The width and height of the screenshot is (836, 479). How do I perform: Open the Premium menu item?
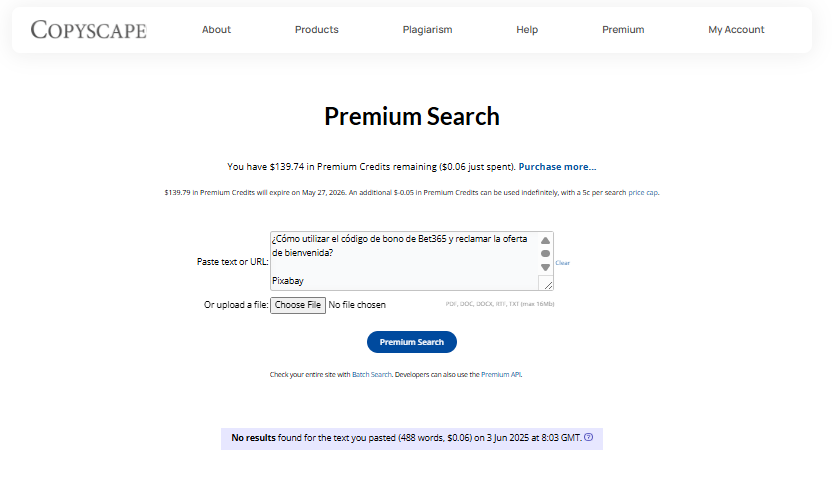point(623,30)
